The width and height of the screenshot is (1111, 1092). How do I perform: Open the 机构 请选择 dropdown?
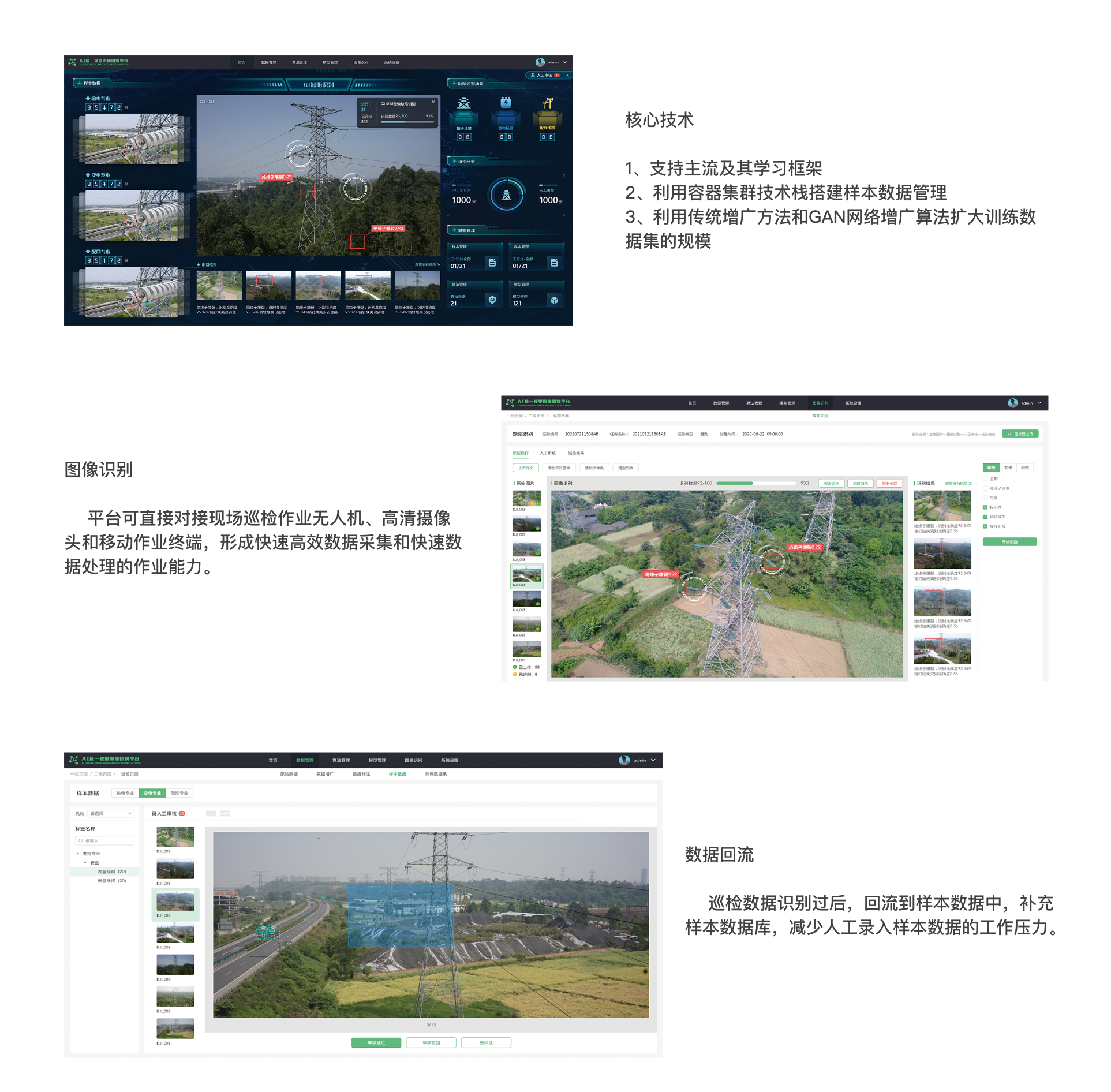click(111, 813)
